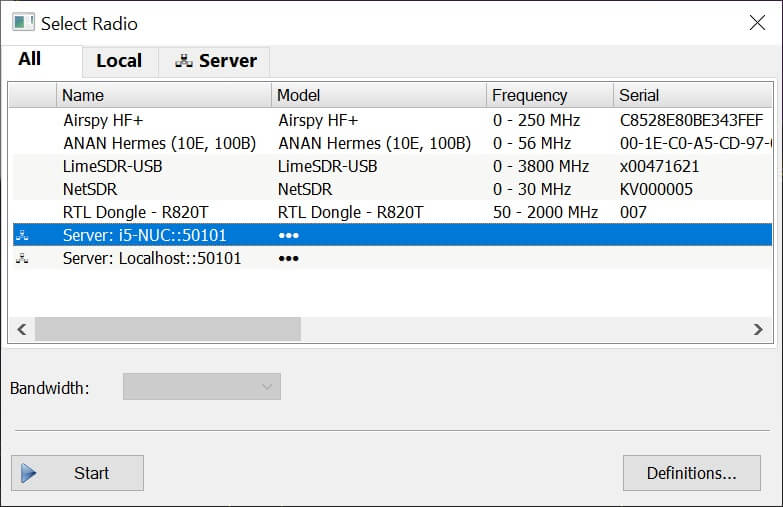Click the horizontal scrollbar thumb

pyautogui.click(x=167, y=329)
